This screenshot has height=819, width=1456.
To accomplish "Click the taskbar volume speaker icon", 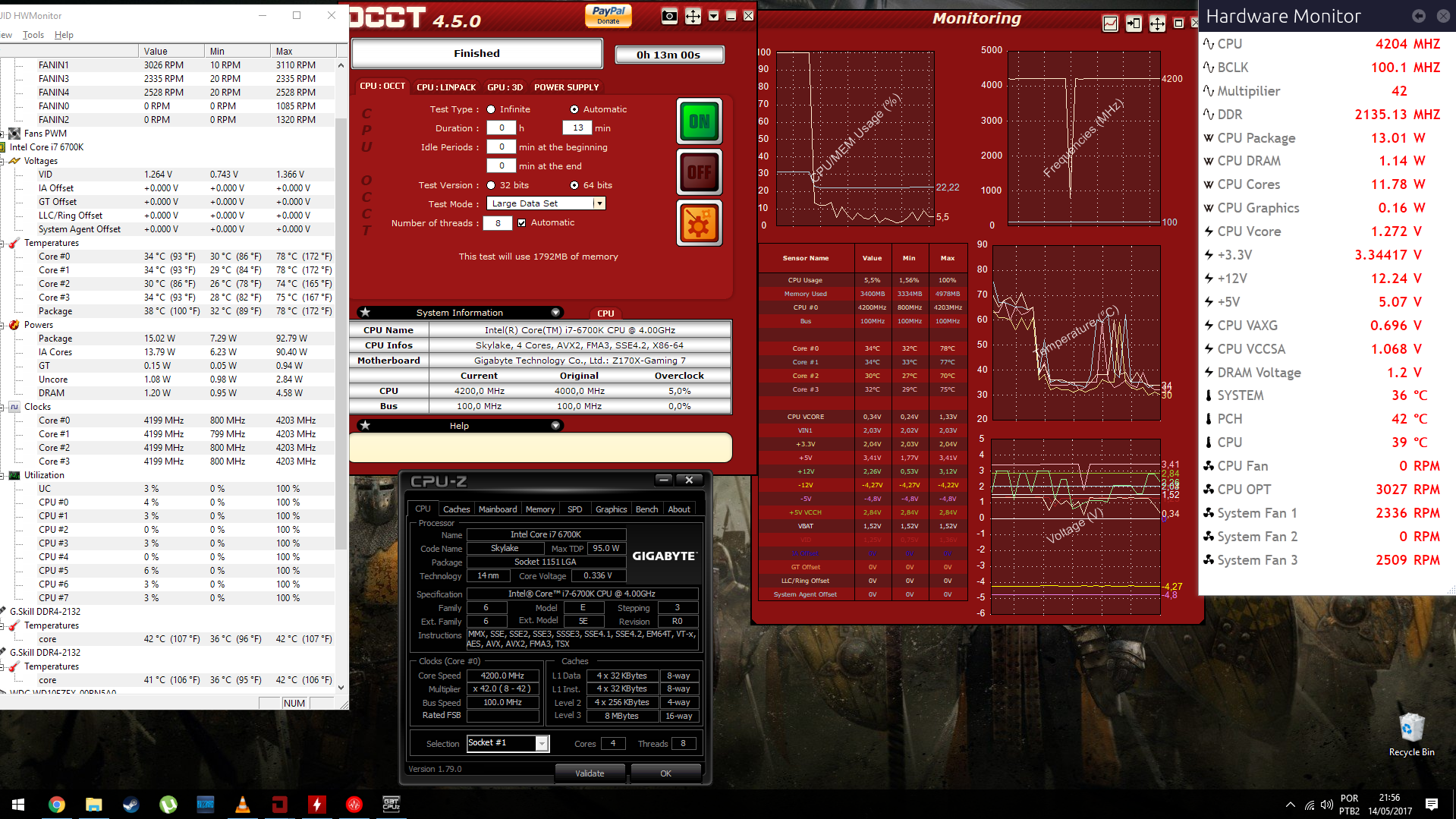I will tap(1326, 805).
